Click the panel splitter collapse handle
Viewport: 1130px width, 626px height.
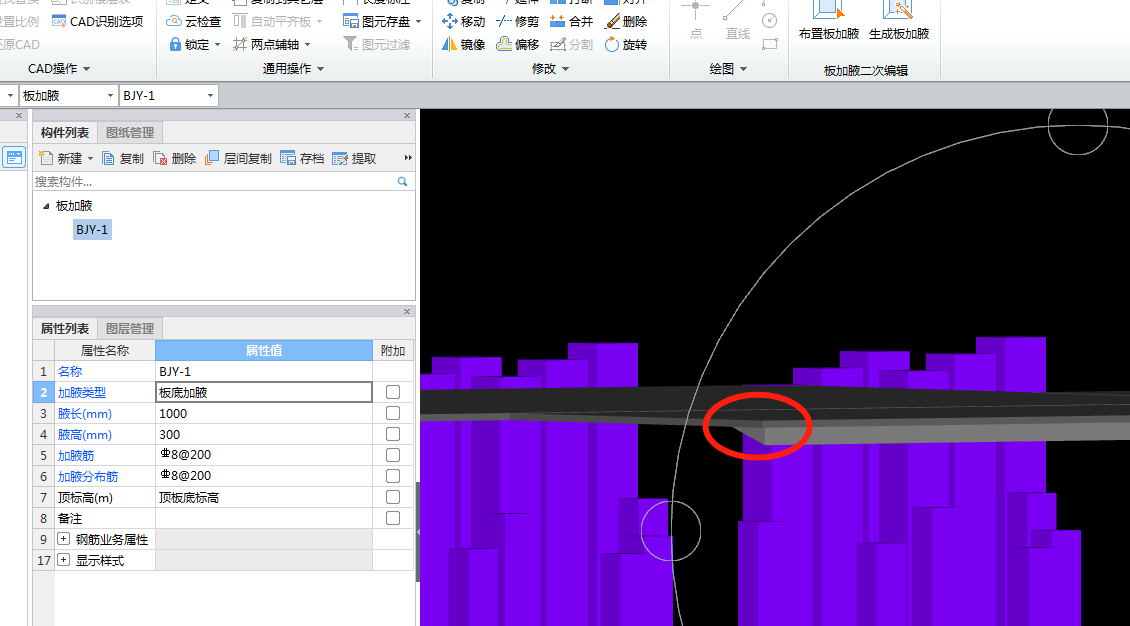[x=418, y=532]
